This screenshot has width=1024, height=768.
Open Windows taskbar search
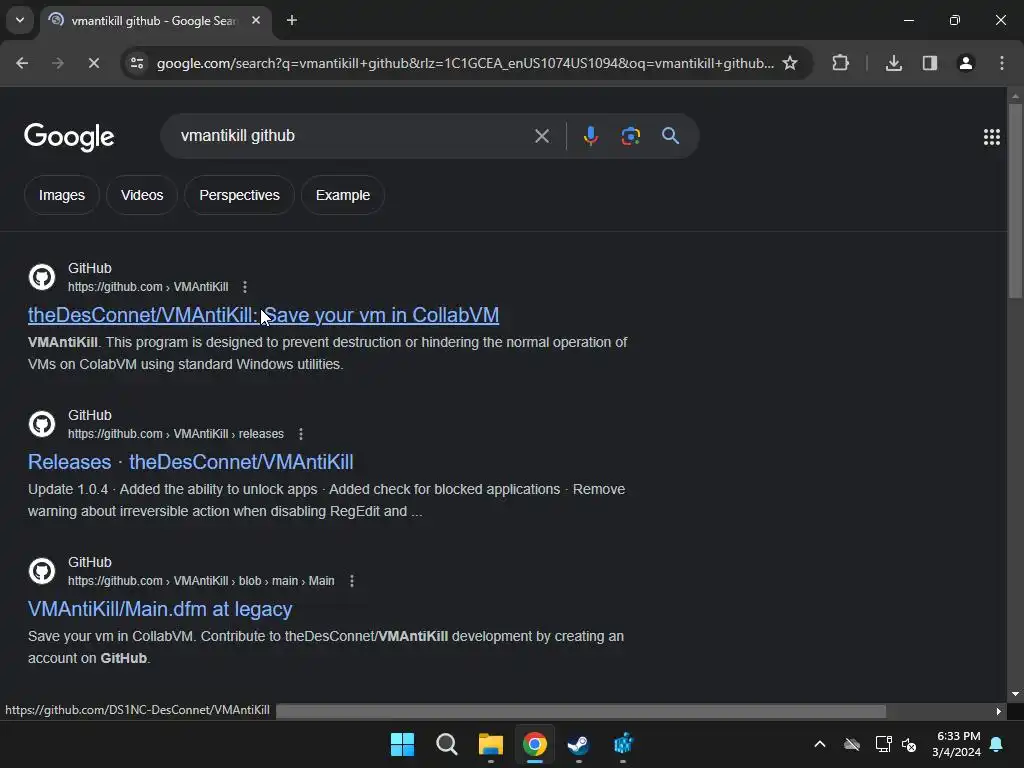(447, 744)
